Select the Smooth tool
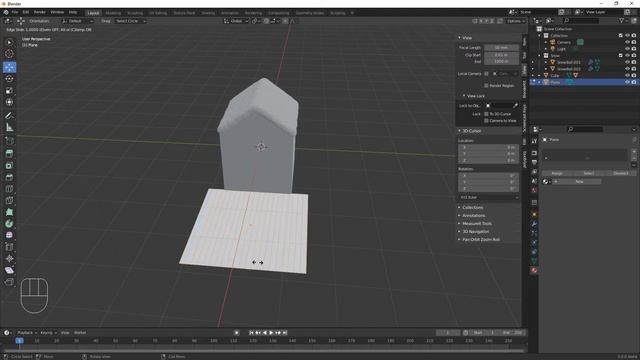Viewport: 640px width, 360px height. (9, 235)
